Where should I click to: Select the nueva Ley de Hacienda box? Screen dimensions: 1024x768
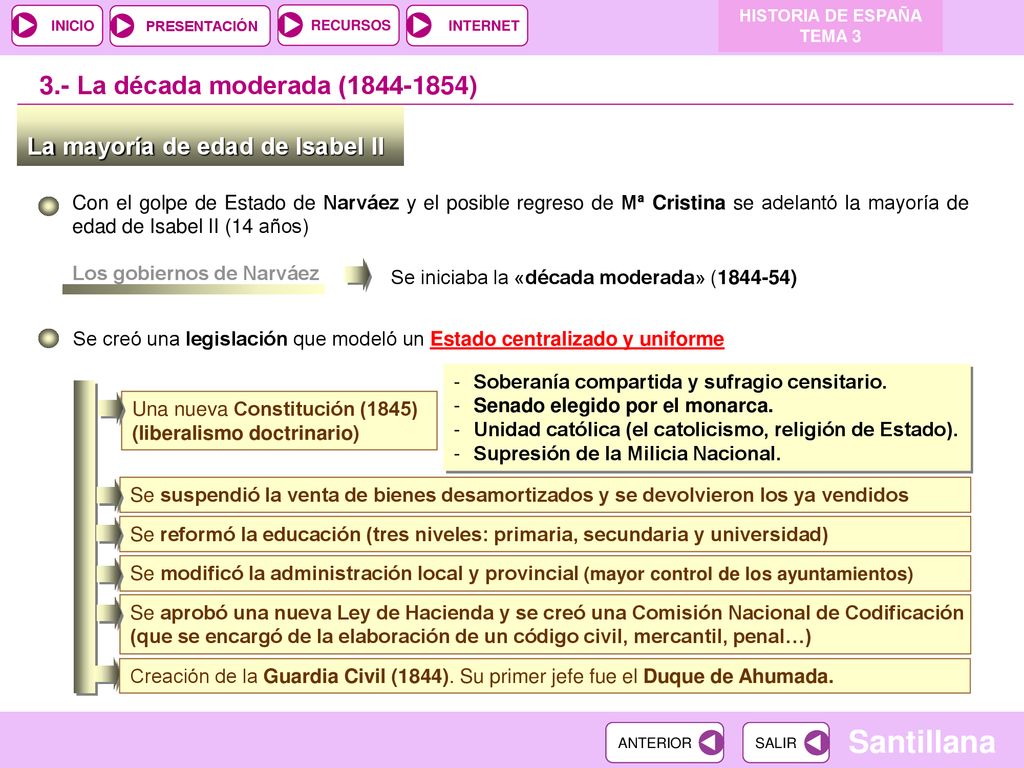[x=545, y=624]
